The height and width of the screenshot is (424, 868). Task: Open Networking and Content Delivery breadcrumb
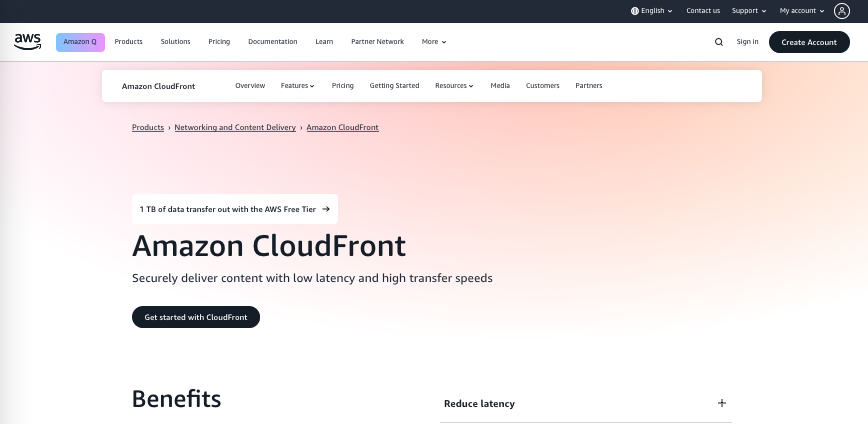tap(235, 127)
